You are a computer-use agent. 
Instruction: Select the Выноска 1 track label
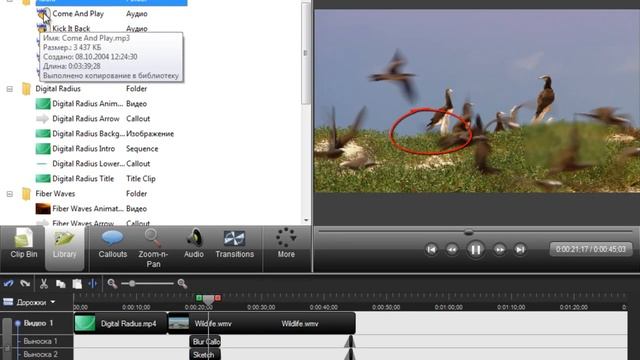(x=40, y=341)
